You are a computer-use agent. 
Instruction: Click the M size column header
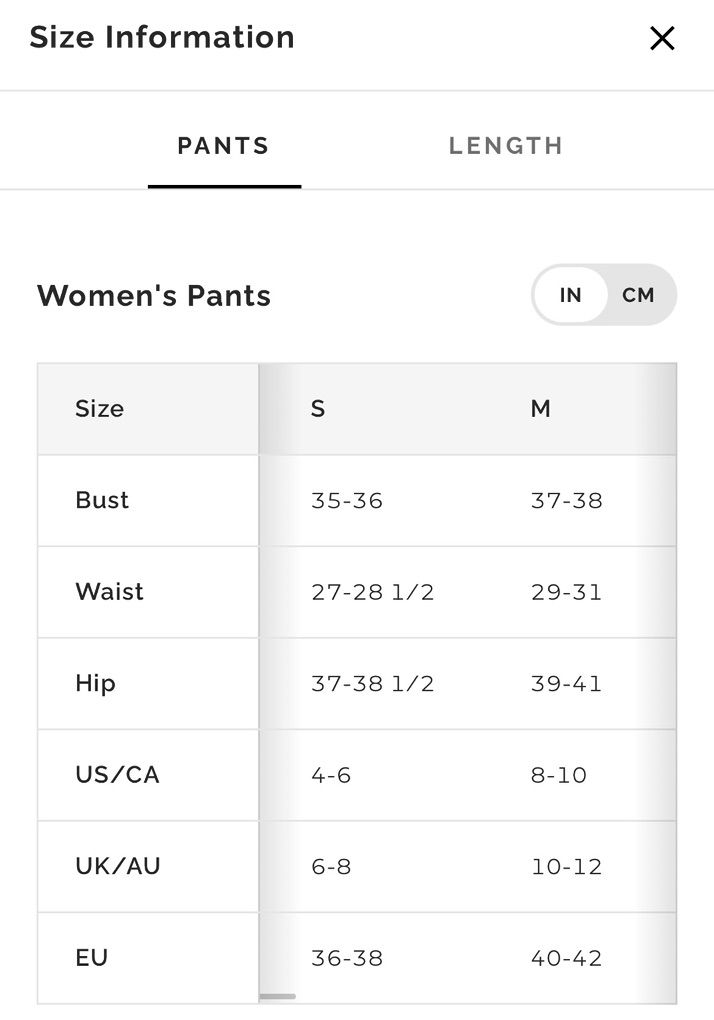tap(540, 409)
